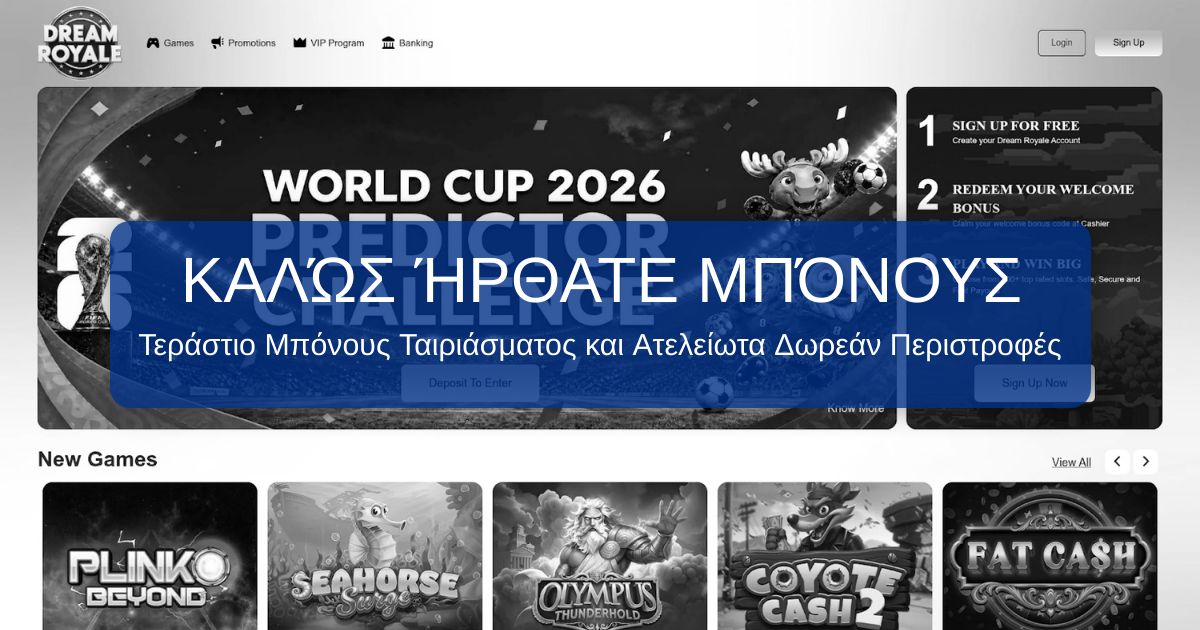
Task: Click the megaphone icon beside Promotions
Action: click(x=217, y=43)
